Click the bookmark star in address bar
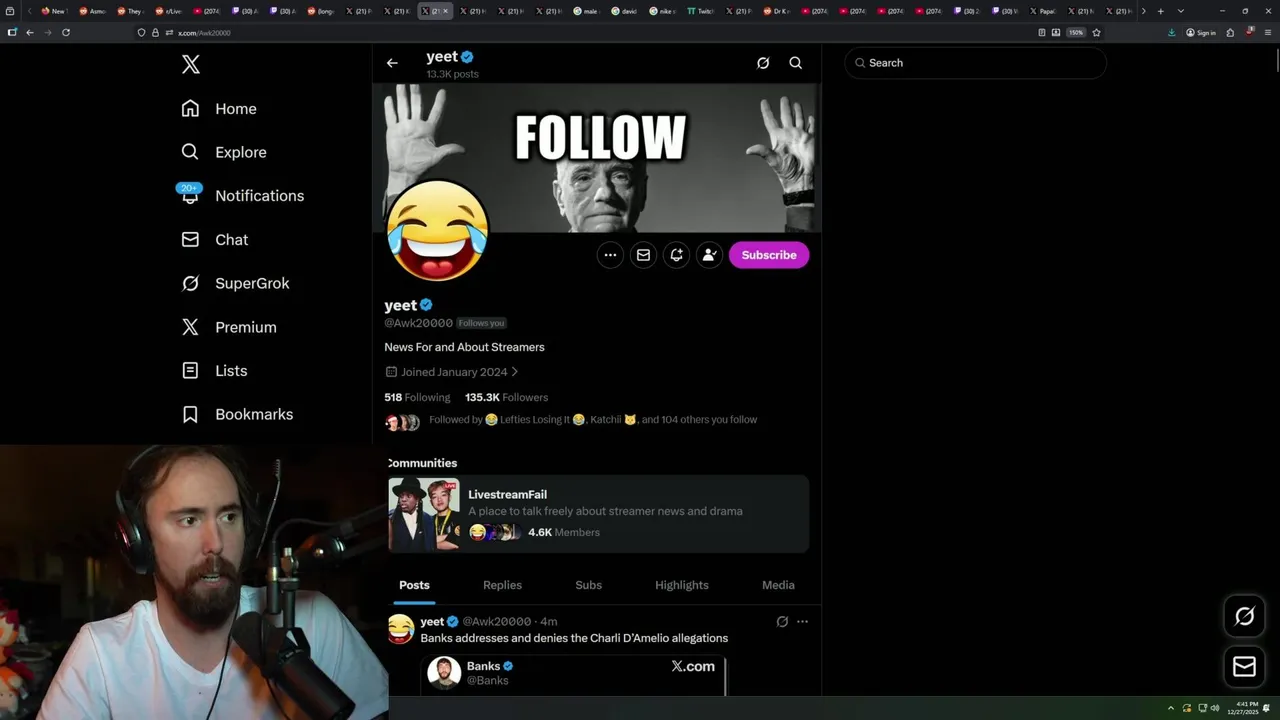 click(1096, 32)
